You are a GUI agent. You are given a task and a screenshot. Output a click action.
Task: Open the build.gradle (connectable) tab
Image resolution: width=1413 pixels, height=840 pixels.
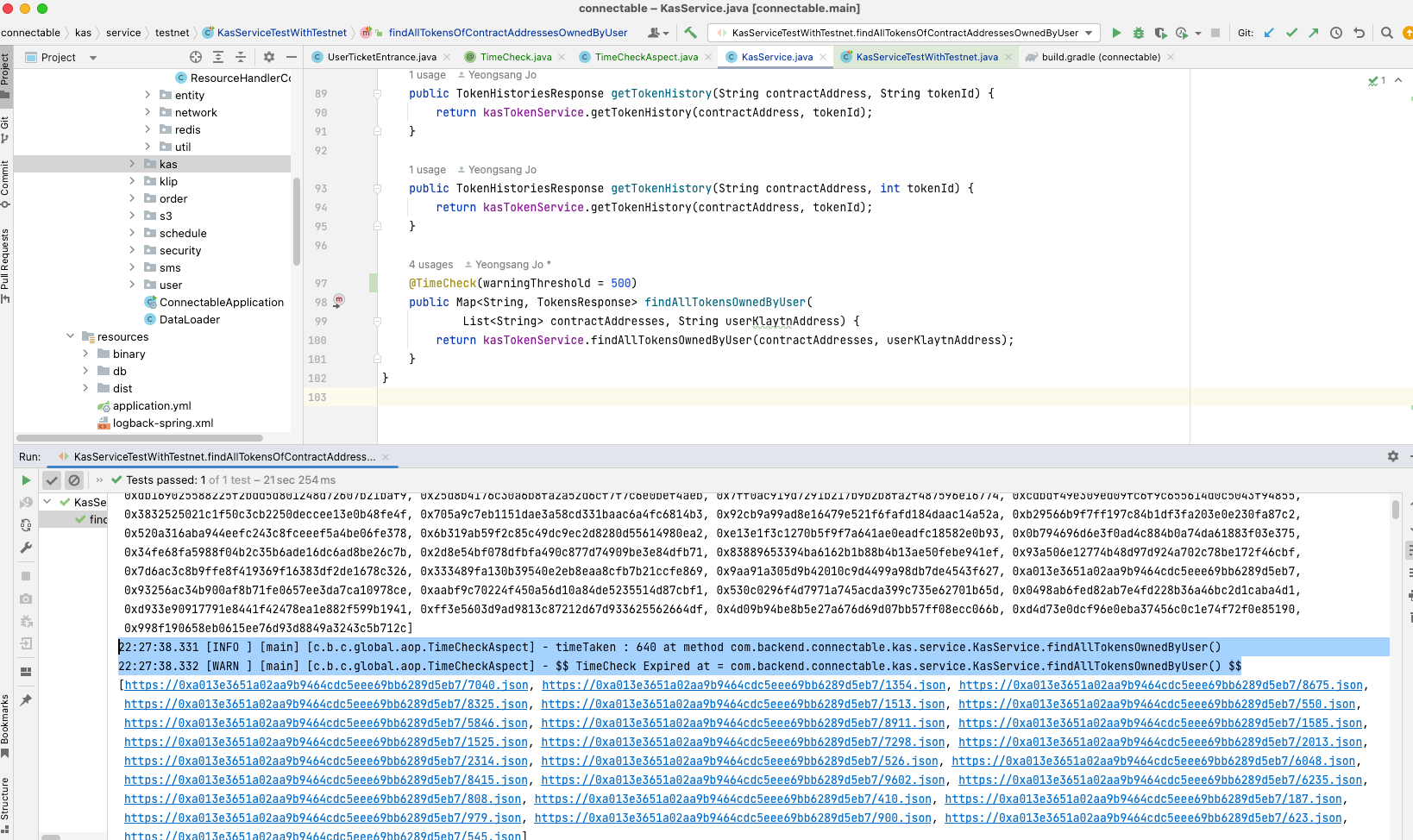[x=1100, y=57]
